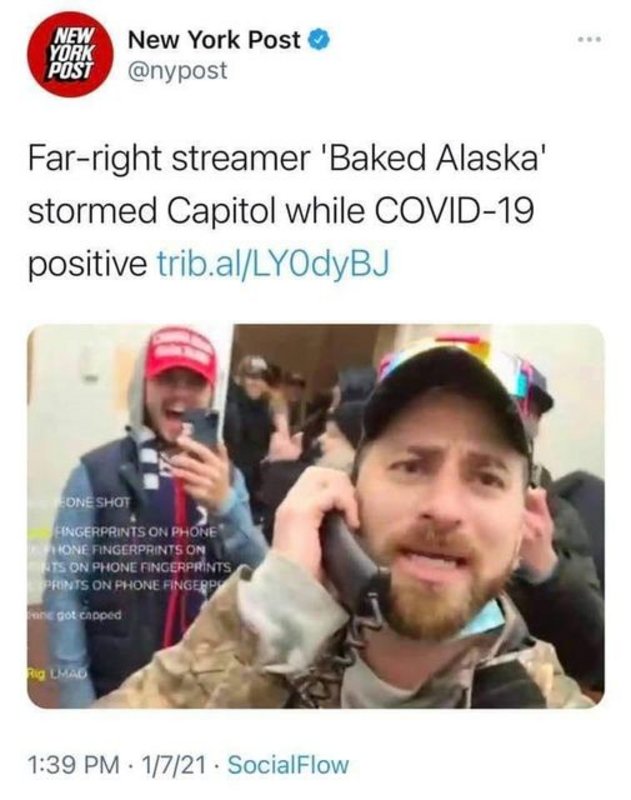The width and height of the screenshot is (631, 800).
Task: Click the 1/7/21 date
Action: click(x=174, y=765)
